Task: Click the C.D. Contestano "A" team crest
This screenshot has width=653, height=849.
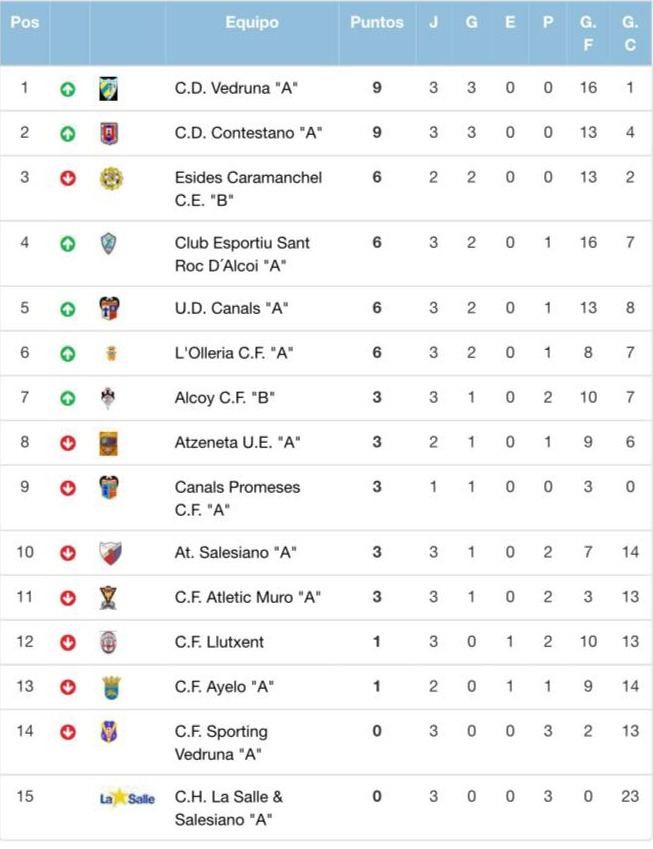Action: pyautogui.click(x=109, y=133)
